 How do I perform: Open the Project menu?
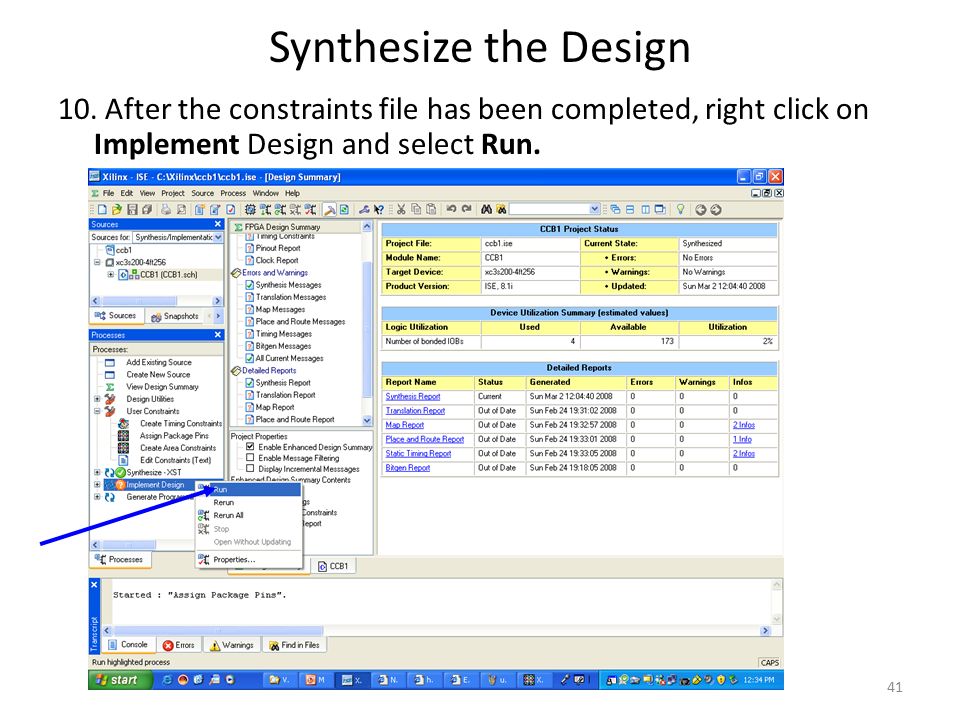[x=173, y=193]
